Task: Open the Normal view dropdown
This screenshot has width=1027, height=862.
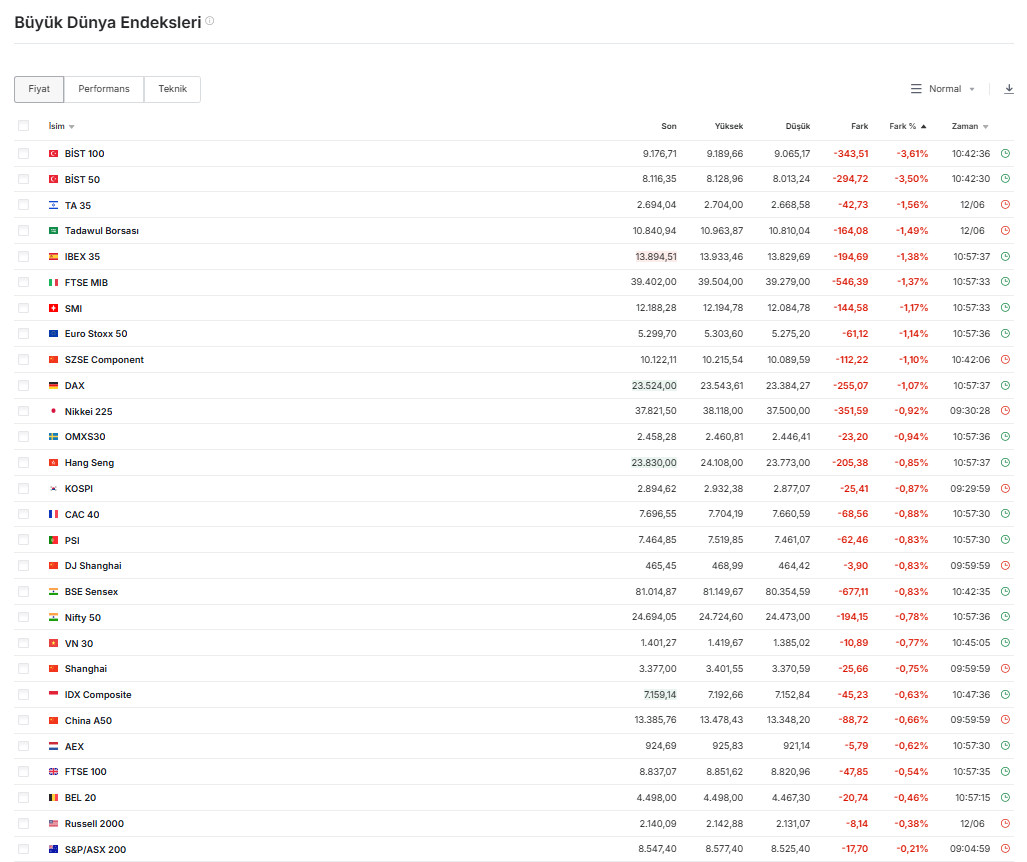Action: (951, 88)
